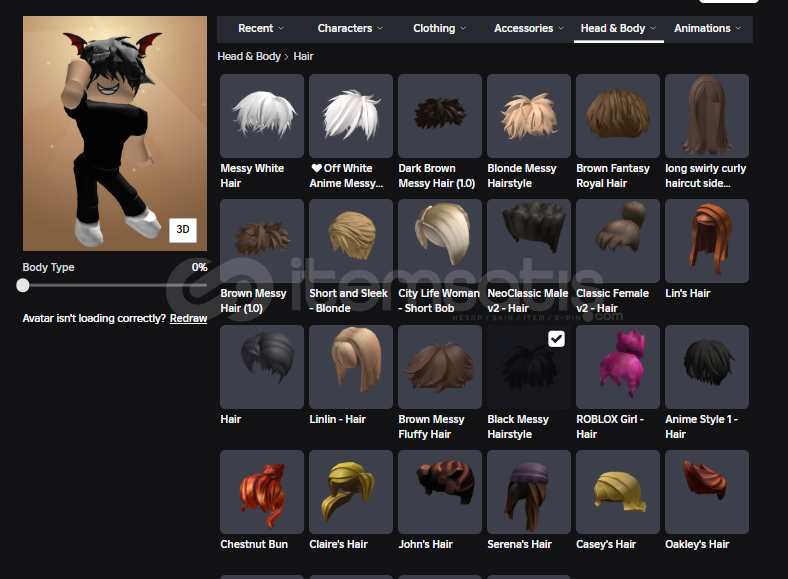This screenshot has width=788, height=579.
Task: Expand the Accessories dropdown chevron
Action: point(561,29)
